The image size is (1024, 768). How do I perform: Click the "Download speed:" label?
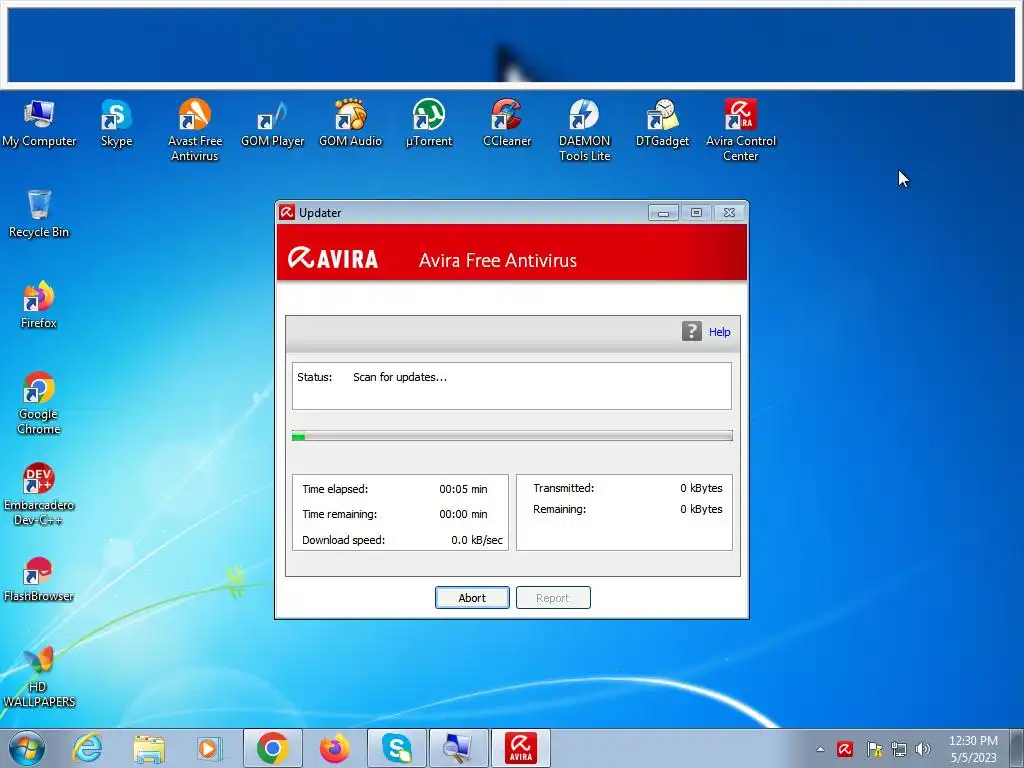click(x=344, y=540)
